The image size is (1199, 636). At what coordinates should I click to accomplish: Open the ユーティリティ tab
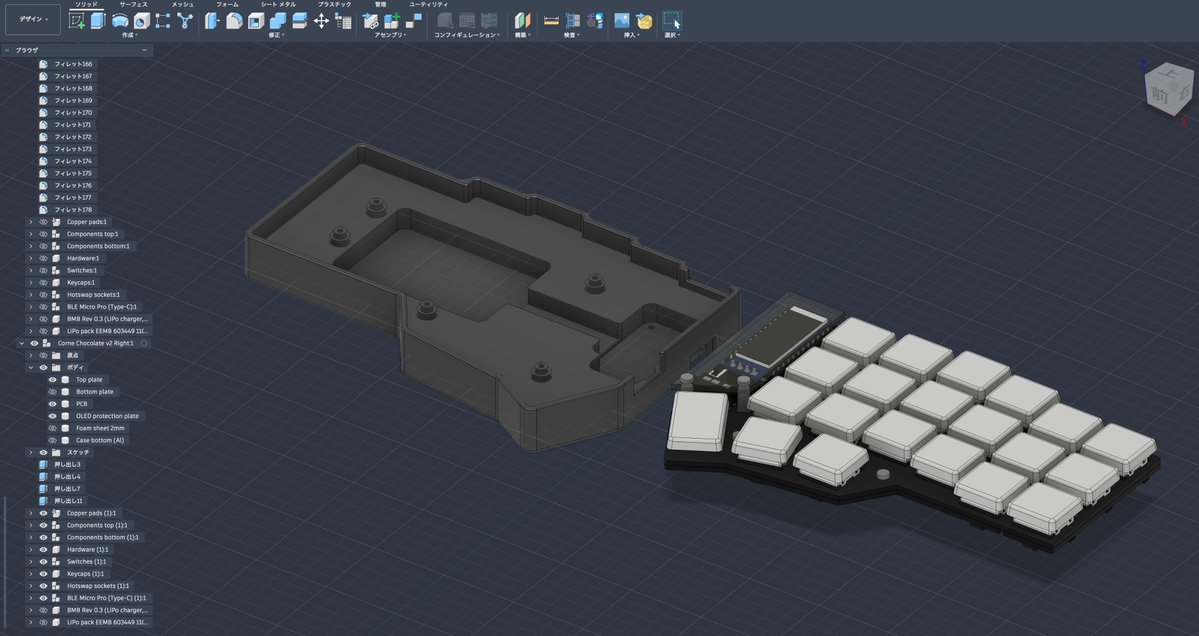428,5
